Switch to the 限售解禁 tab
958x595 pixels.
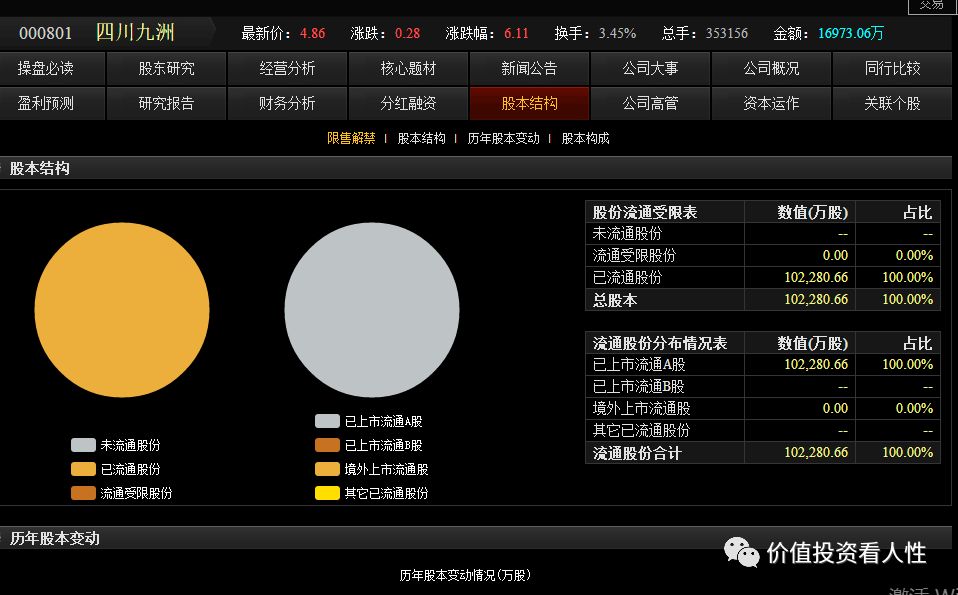(352, 137)
